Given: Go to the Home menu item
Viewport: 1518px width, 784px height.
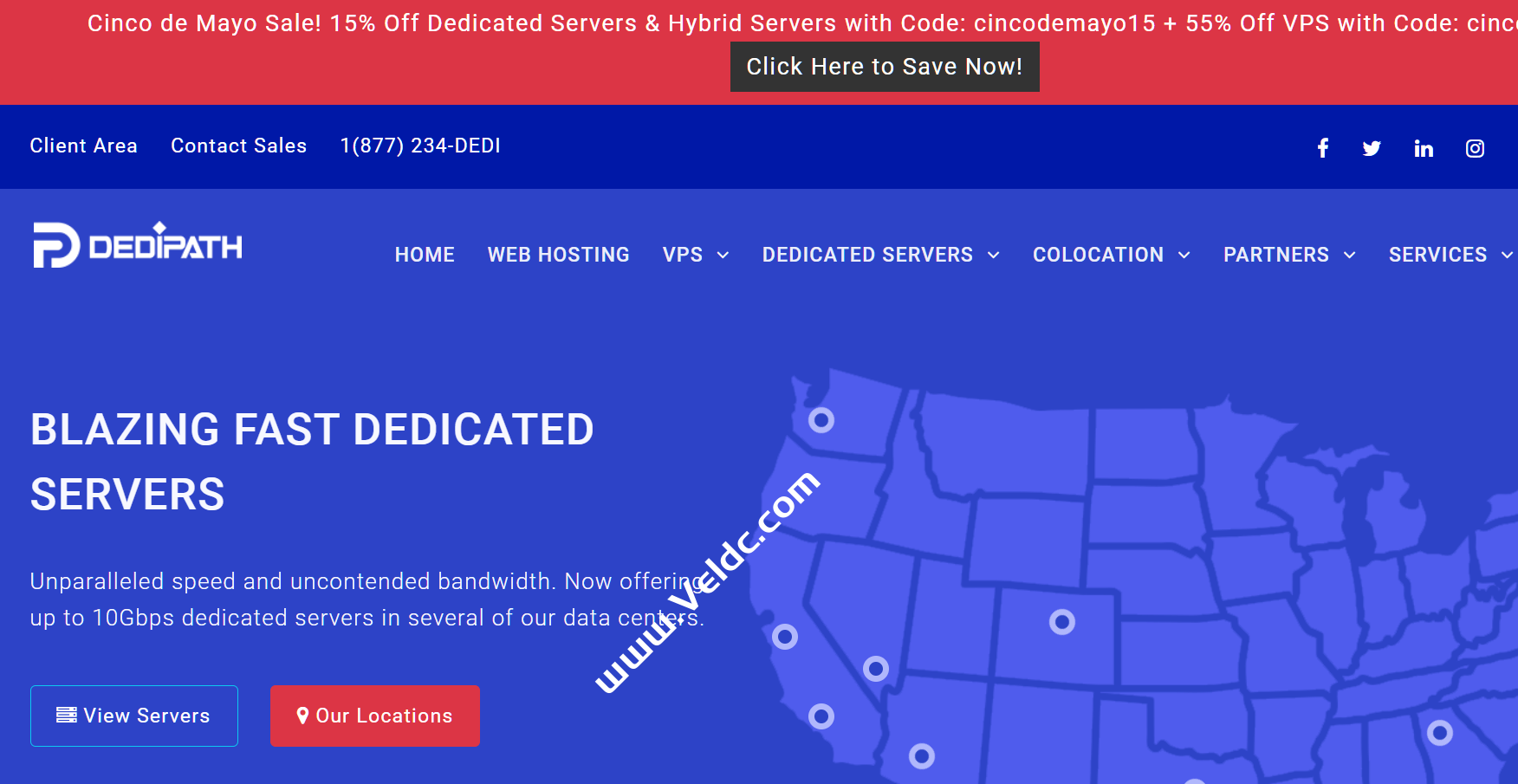Looking at the screenshot, I should pyautogui.click(x=425, y=255).
